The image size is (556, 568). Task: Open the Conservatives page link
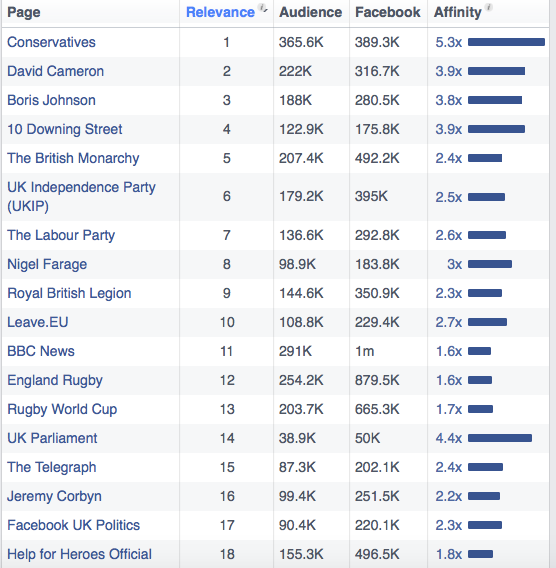[x=51, y=42]
